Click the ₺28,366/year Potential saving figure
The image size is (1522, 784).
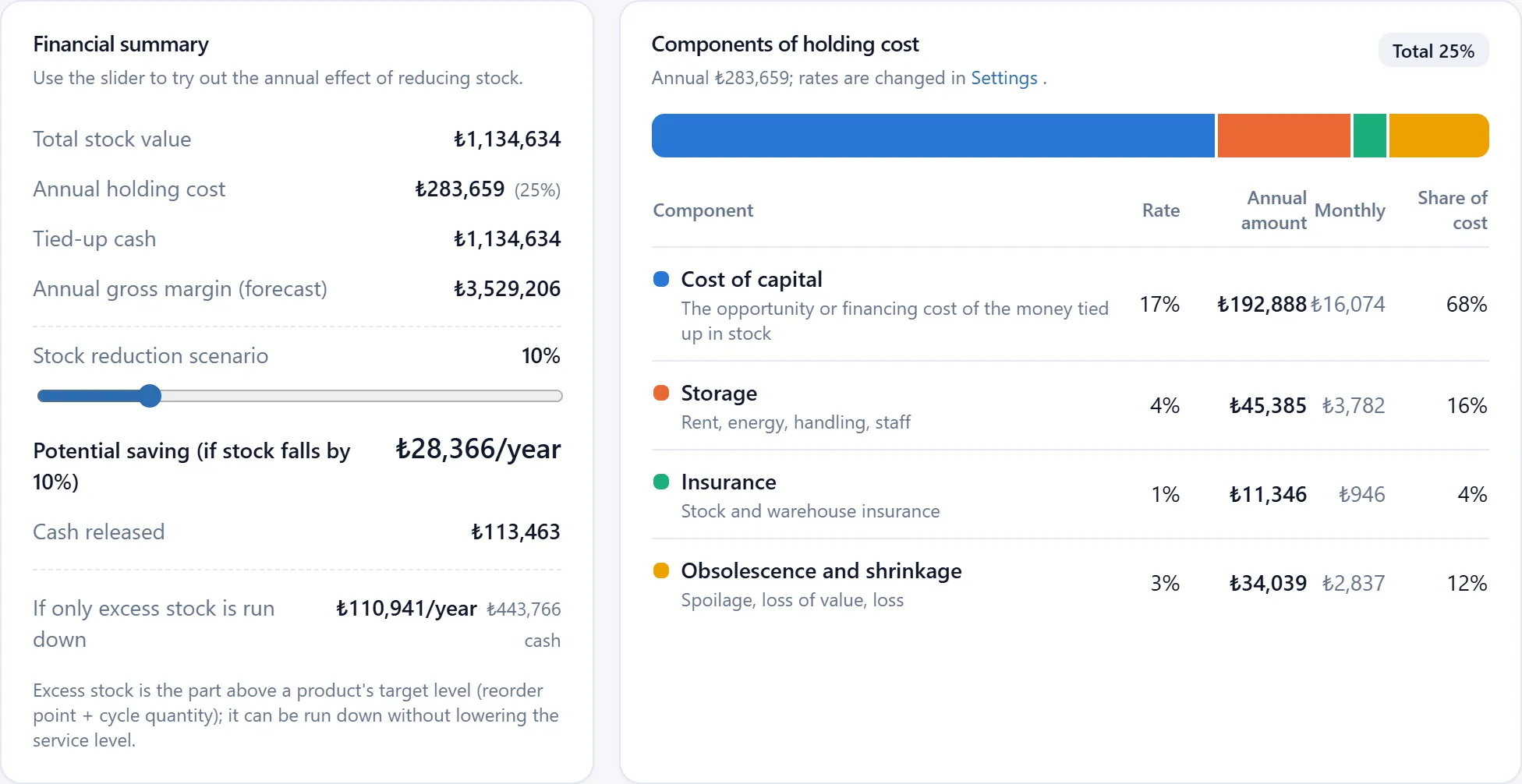[478, 449]
